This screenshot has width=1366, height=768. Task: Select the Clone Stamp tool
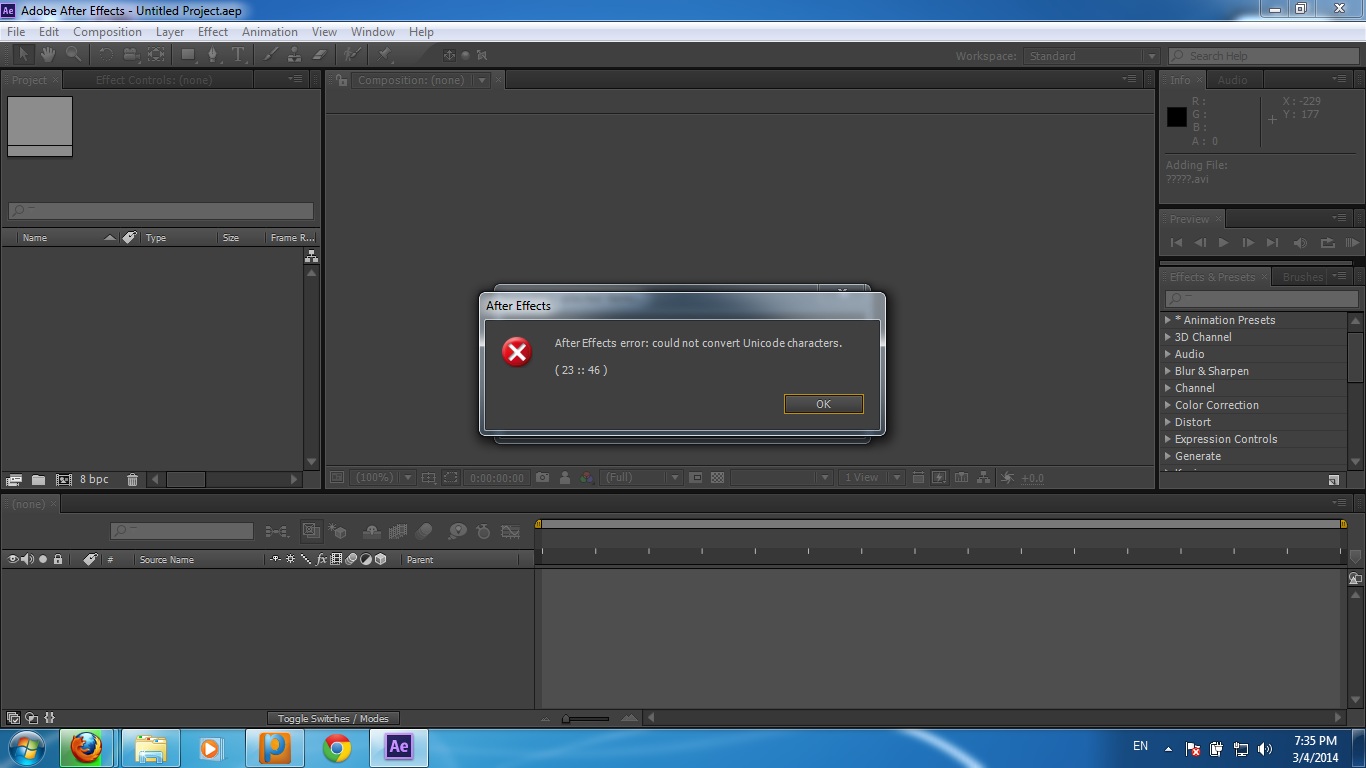294,55
